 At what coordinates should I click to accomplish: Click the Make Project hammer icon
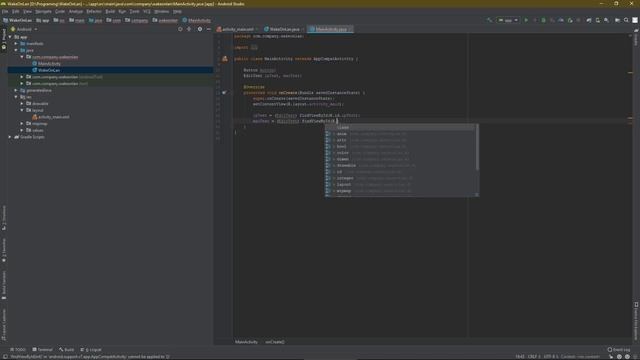coord(489,20)
